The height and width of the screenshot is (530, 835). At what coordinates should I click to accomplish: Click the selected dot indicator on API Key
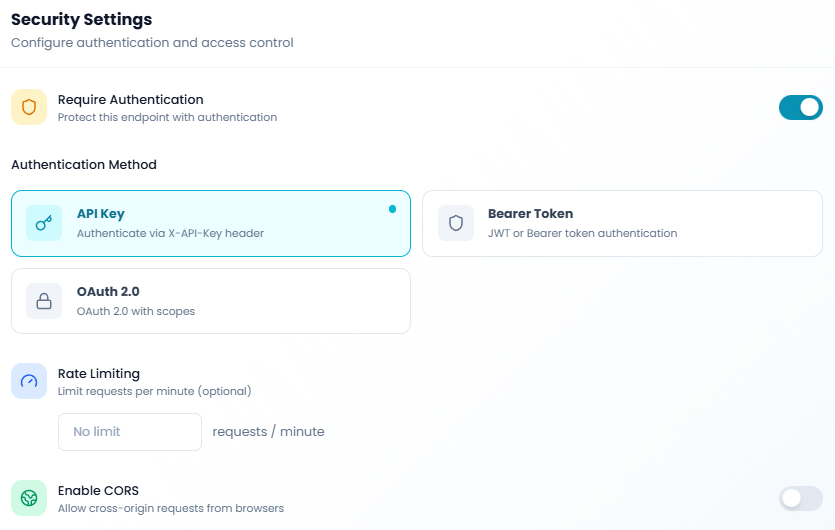click(392, 209)
